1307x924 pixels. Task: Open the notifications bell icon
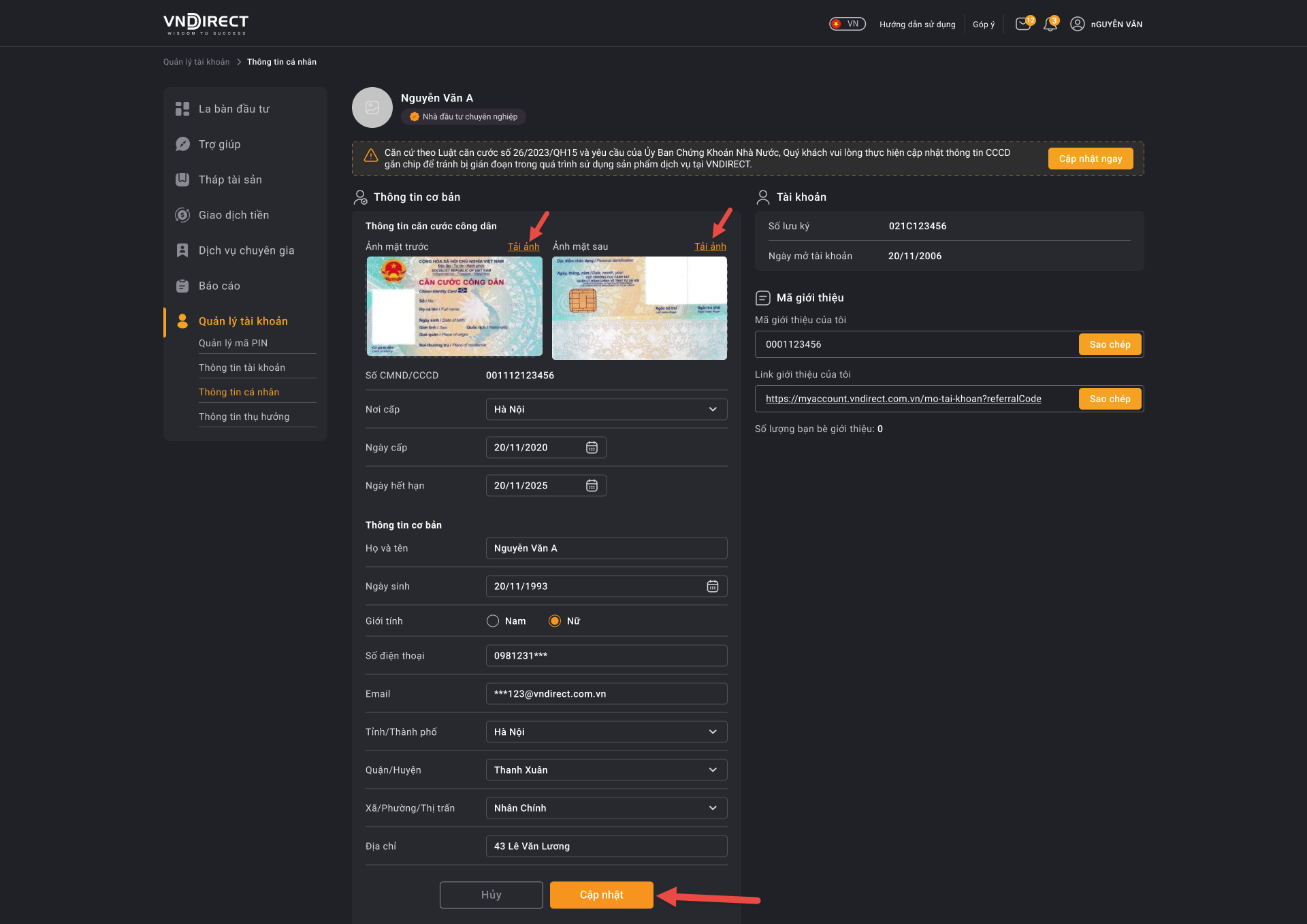1050,24
